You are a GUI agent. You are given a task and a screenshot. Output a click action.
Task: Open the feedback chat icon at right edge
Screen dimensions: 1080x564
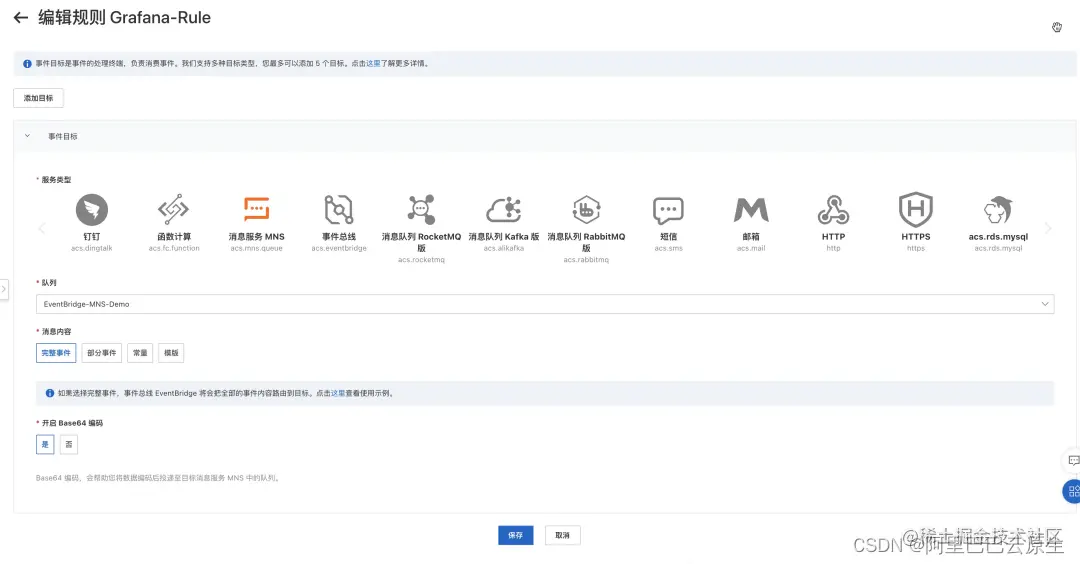(1072, 460)
